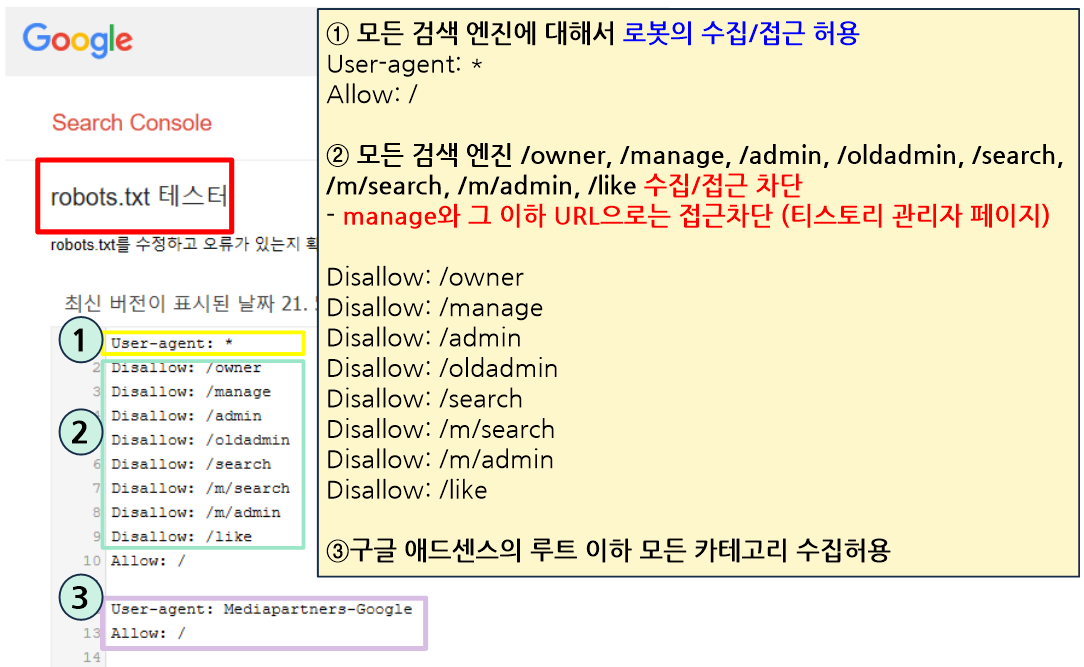Click 'Disallow: /like' in the yellow note
The image size is (1084, 667).
click(406, 490)
